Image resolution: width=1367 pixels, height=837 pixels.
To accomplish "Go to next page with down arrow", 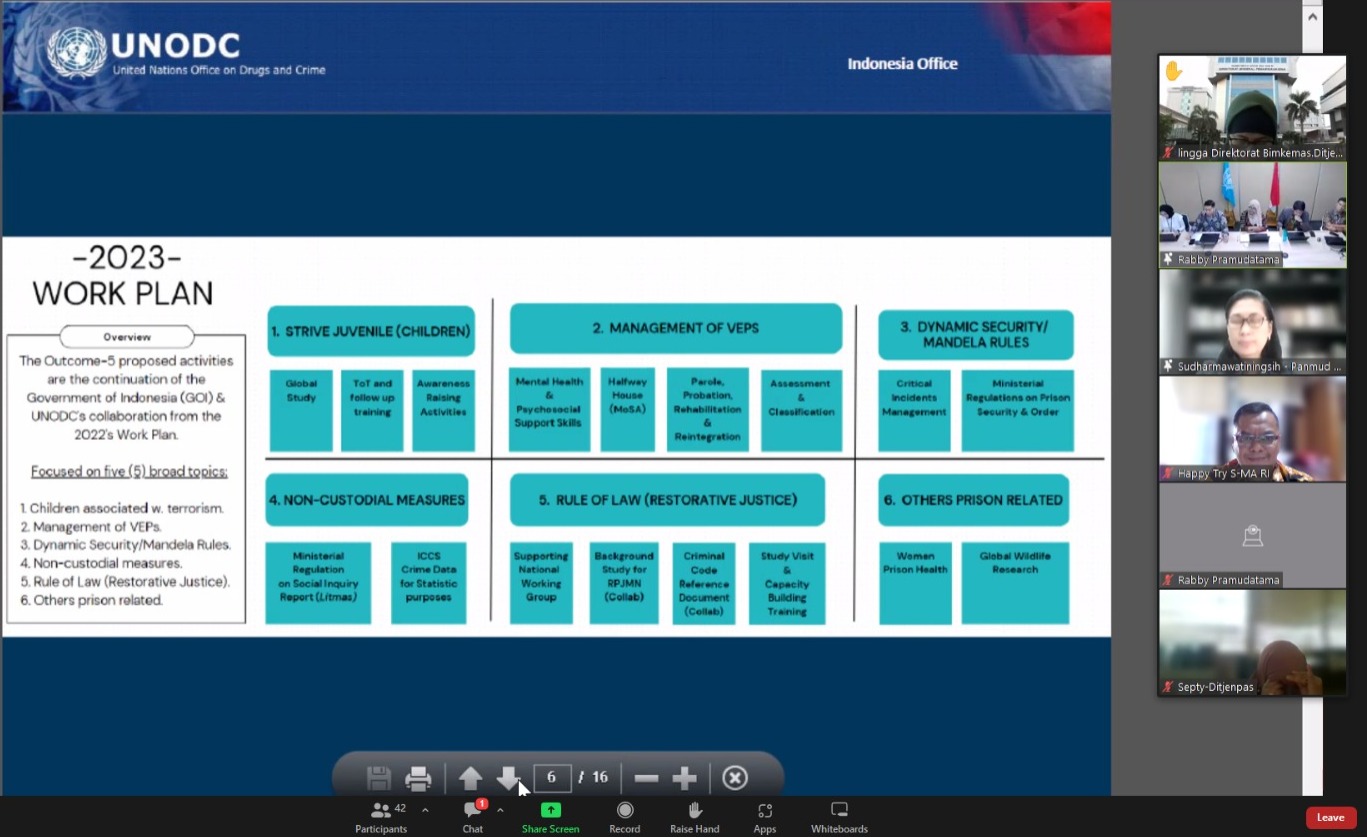I will (x=508, y=778).
